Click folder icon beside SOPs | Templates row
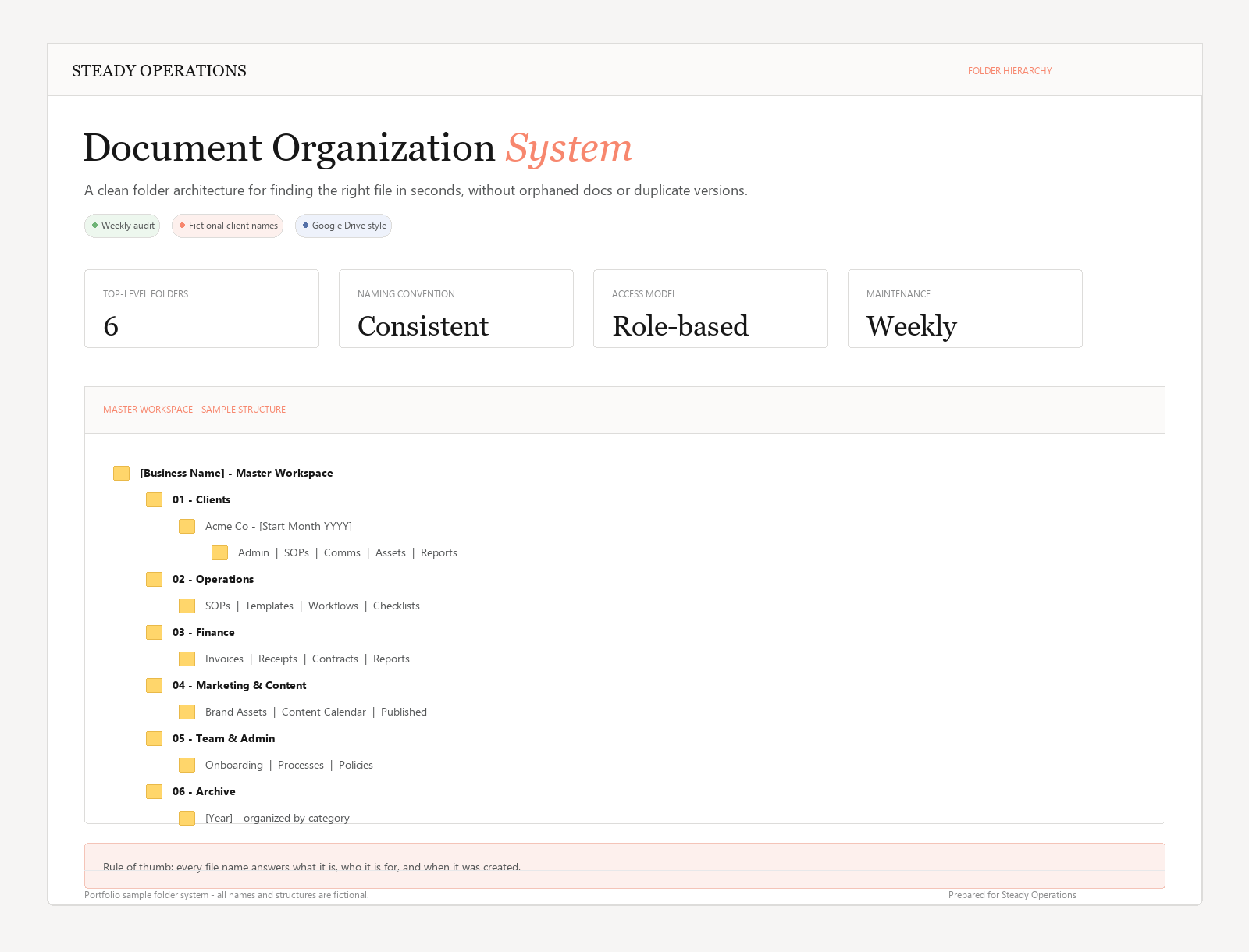 [x=187, y=606]
